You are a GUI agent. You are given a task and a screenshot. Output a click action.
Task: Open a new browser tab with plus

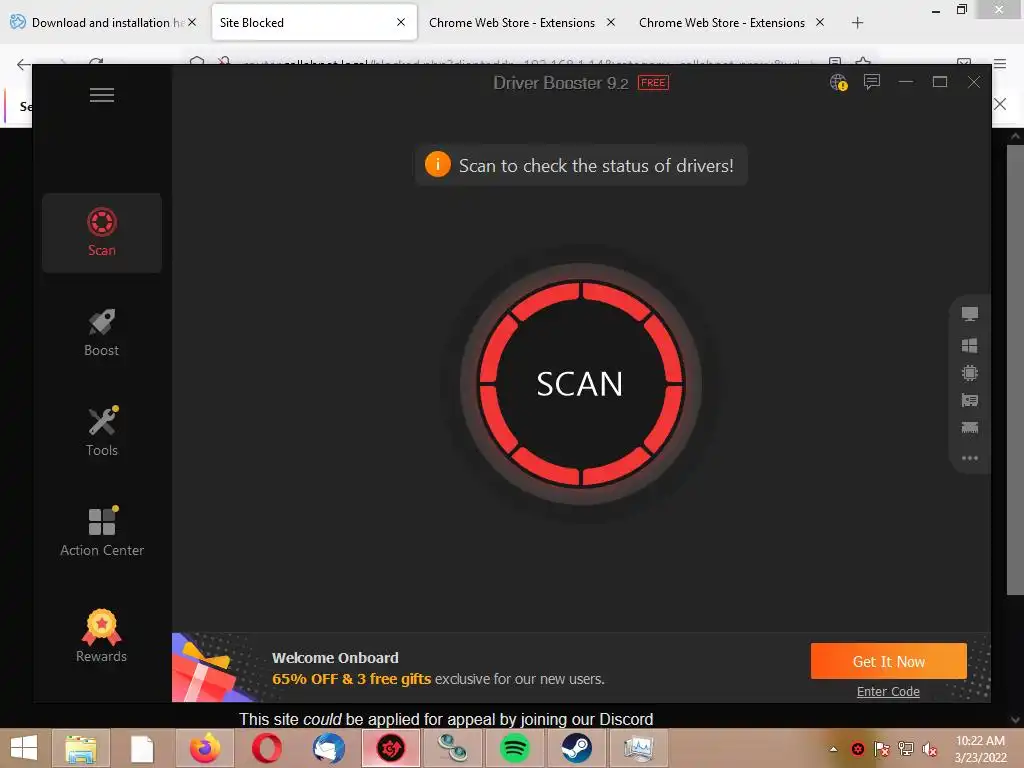click(857, 23)
